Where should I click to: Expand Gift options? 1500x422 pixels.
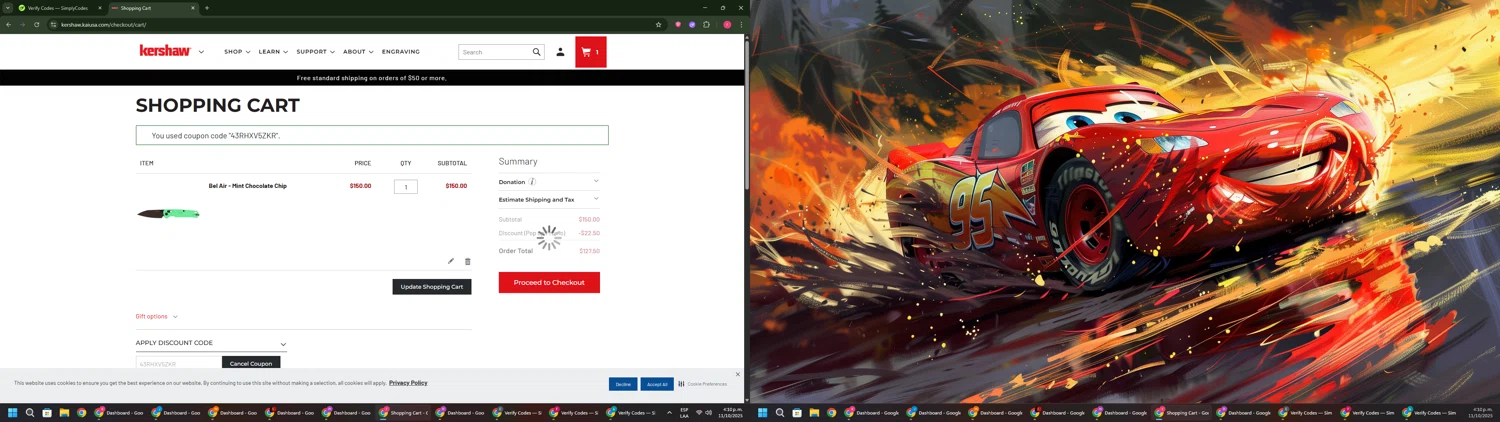point(156,316)
